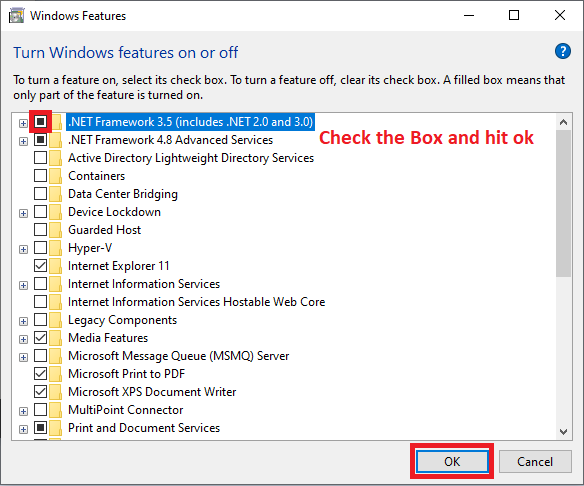
Task: Click folder icon beside Guarded Host
Action: click(x=55, y=230)
